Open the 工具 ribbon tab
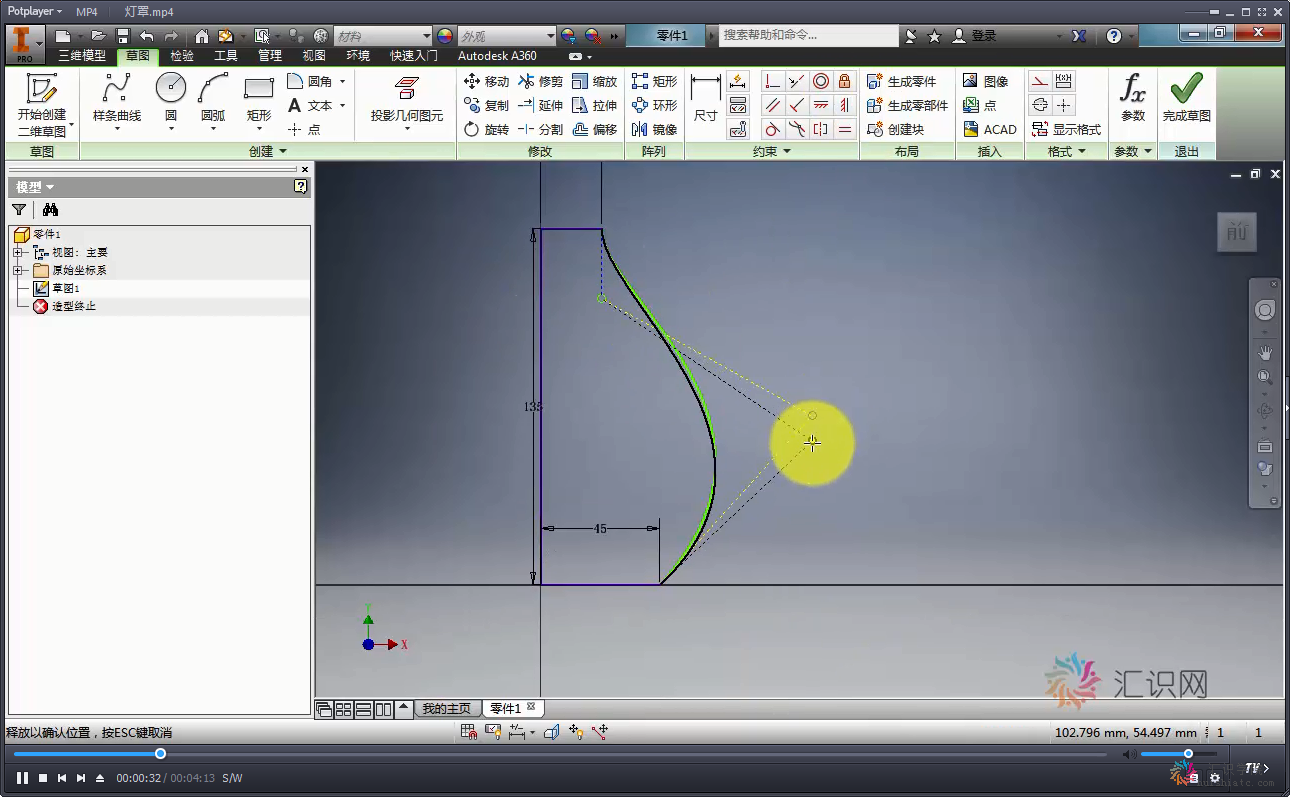Image resolution: width=1290 pixels, height=797 pixels. coord(226,56)
